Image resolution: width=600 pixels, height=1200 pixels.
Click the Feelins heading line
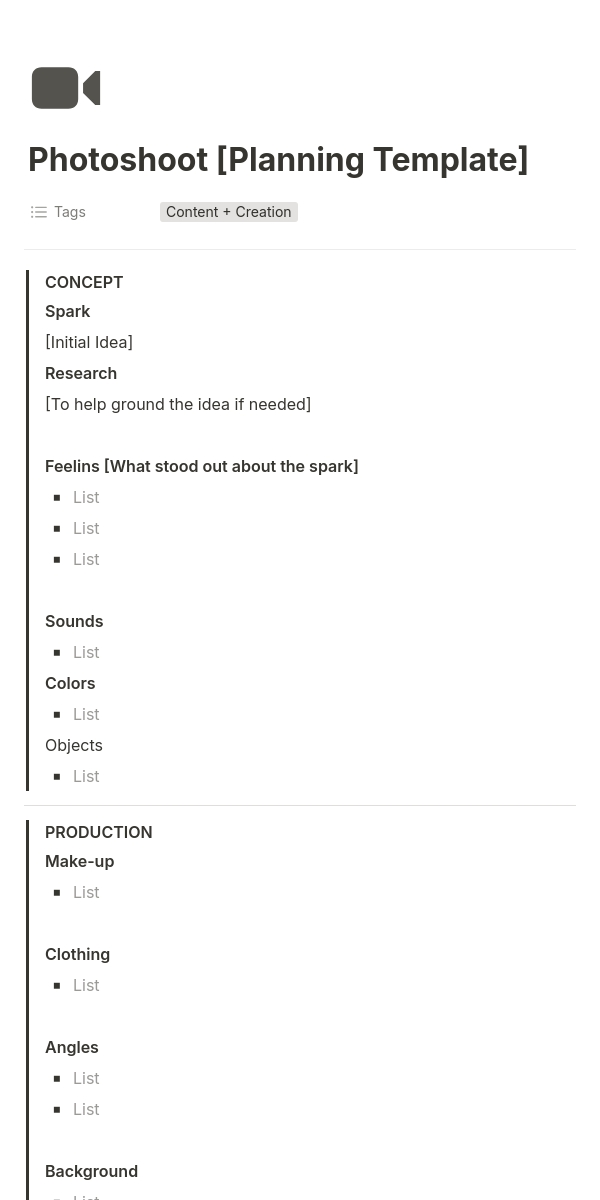click(x=201, y=466)
